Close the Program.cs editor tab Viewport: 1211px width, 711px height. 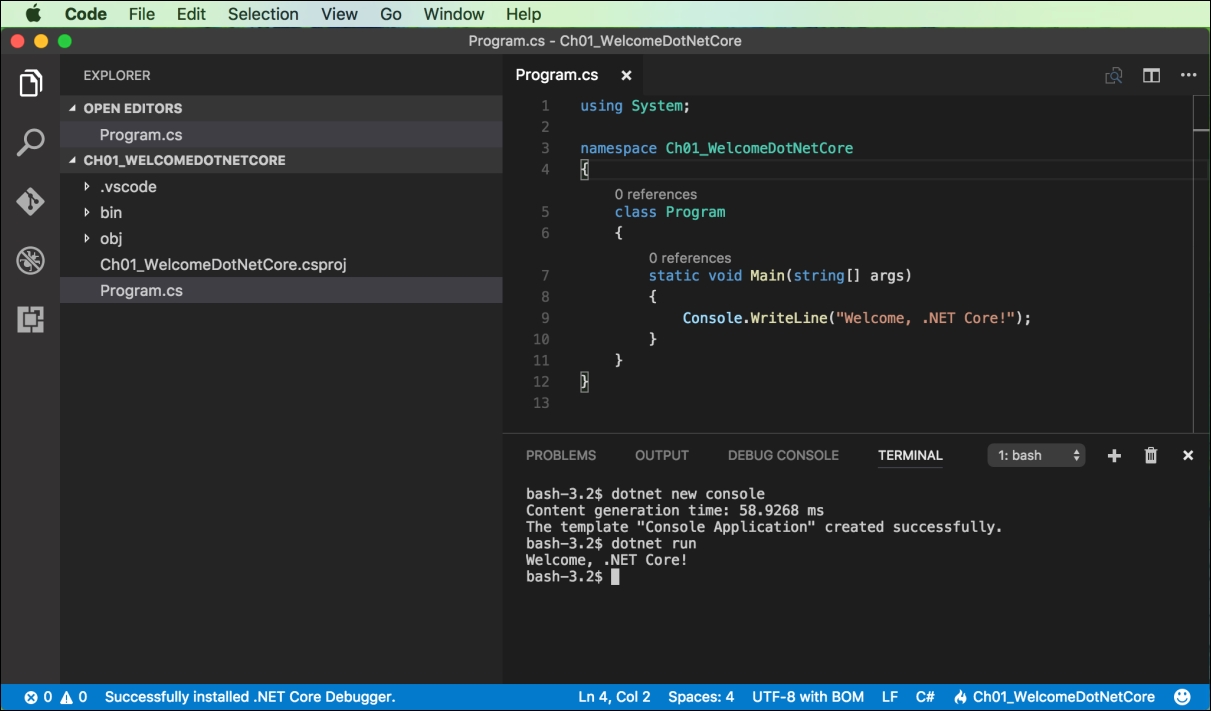tap(626, 75)
